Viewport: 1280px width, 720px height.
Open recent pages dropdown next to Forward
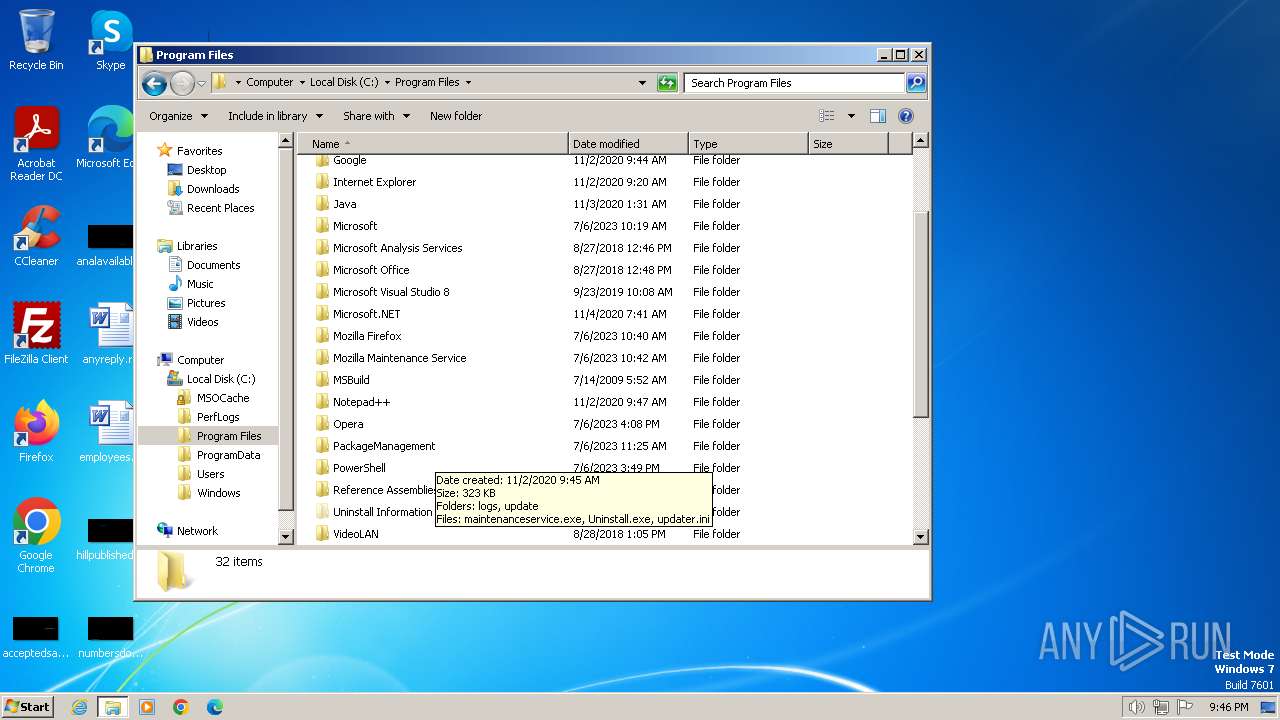click(x=201, y=83)
